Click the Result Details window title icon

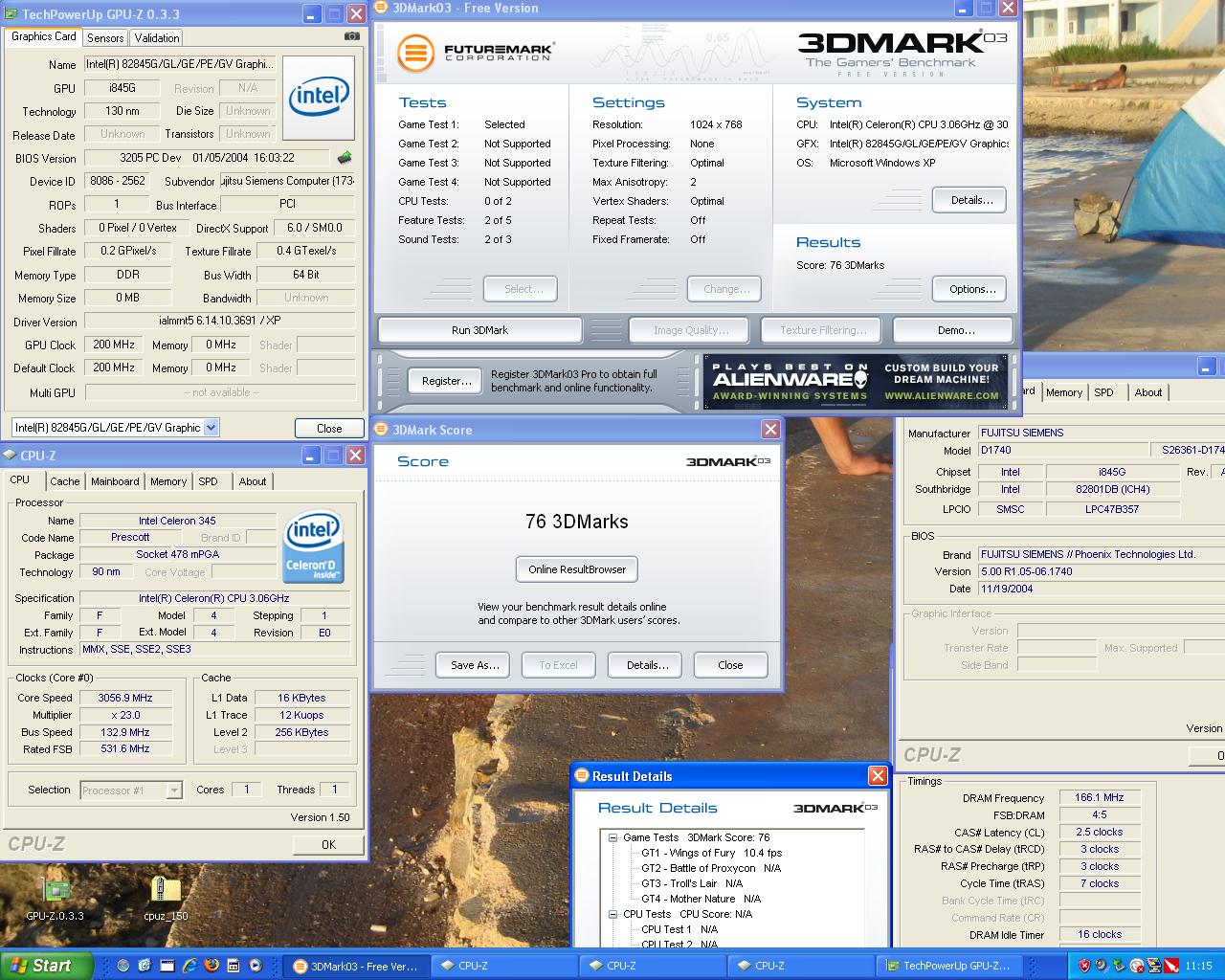(581, 776)
